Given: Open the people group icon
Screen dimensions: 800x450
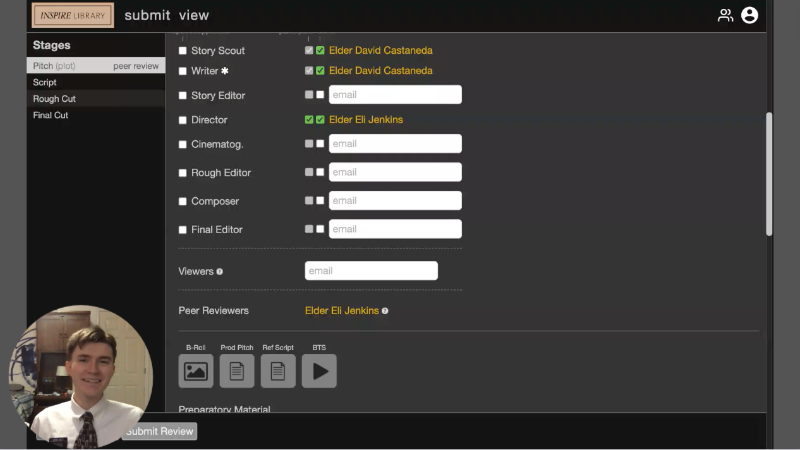Looking at the screenshot, I should 725,15.
